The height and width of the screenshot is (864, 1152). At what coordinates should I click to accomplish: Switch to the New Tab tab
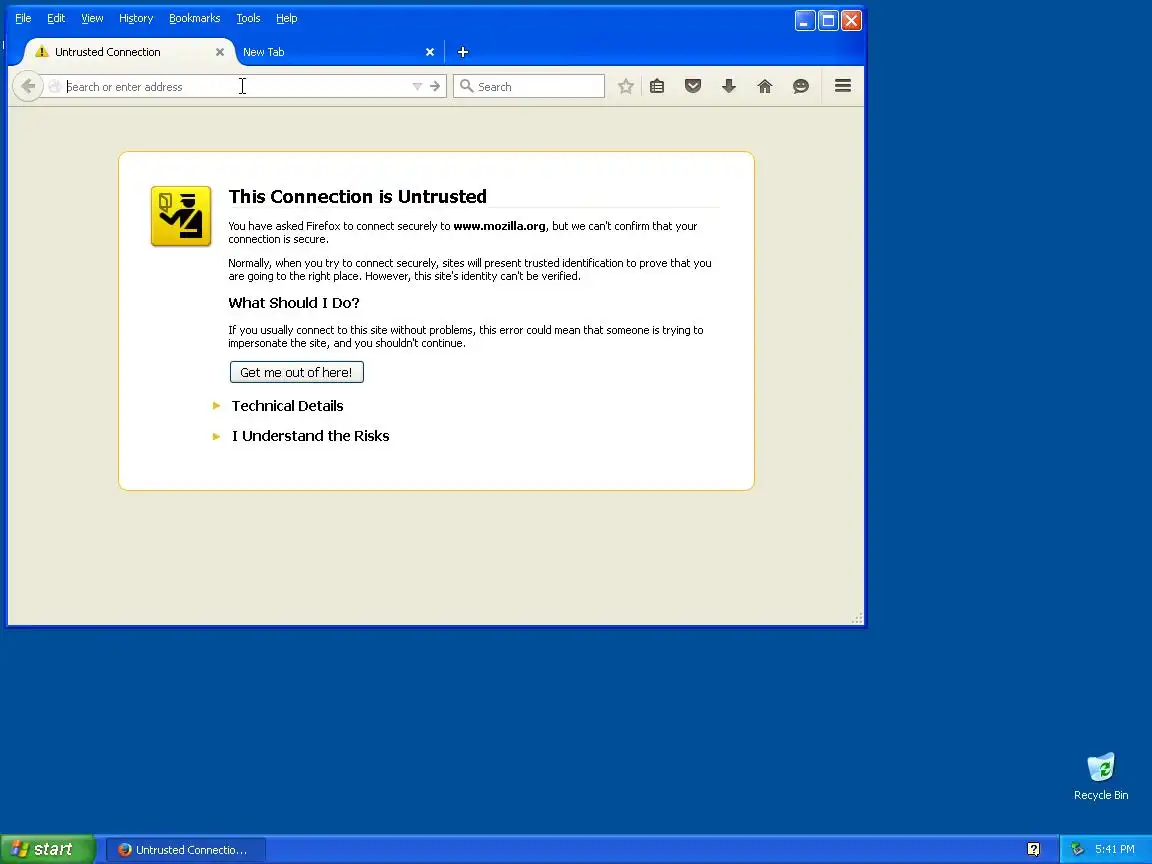[x=334, y=52]
